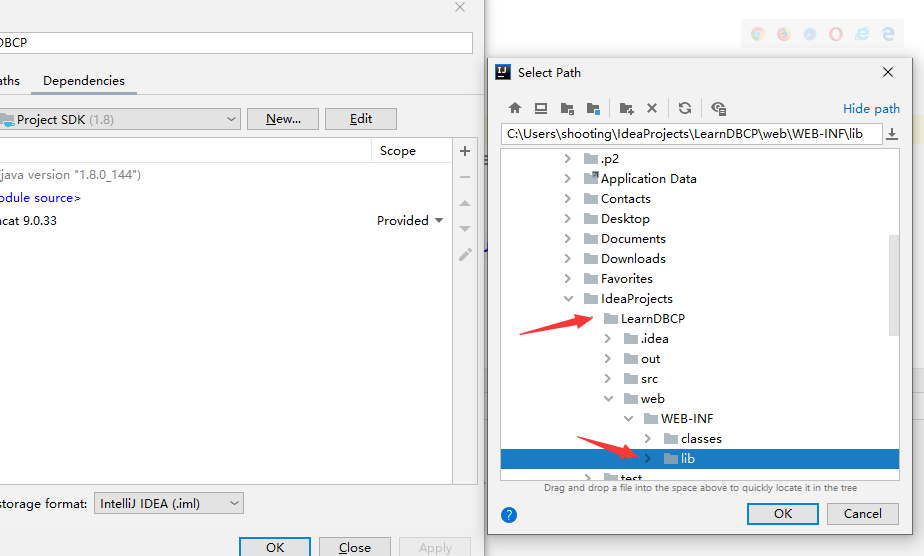Open the storage format dropdown
Screen dimensions: 924x556
(x=169, y=504)
